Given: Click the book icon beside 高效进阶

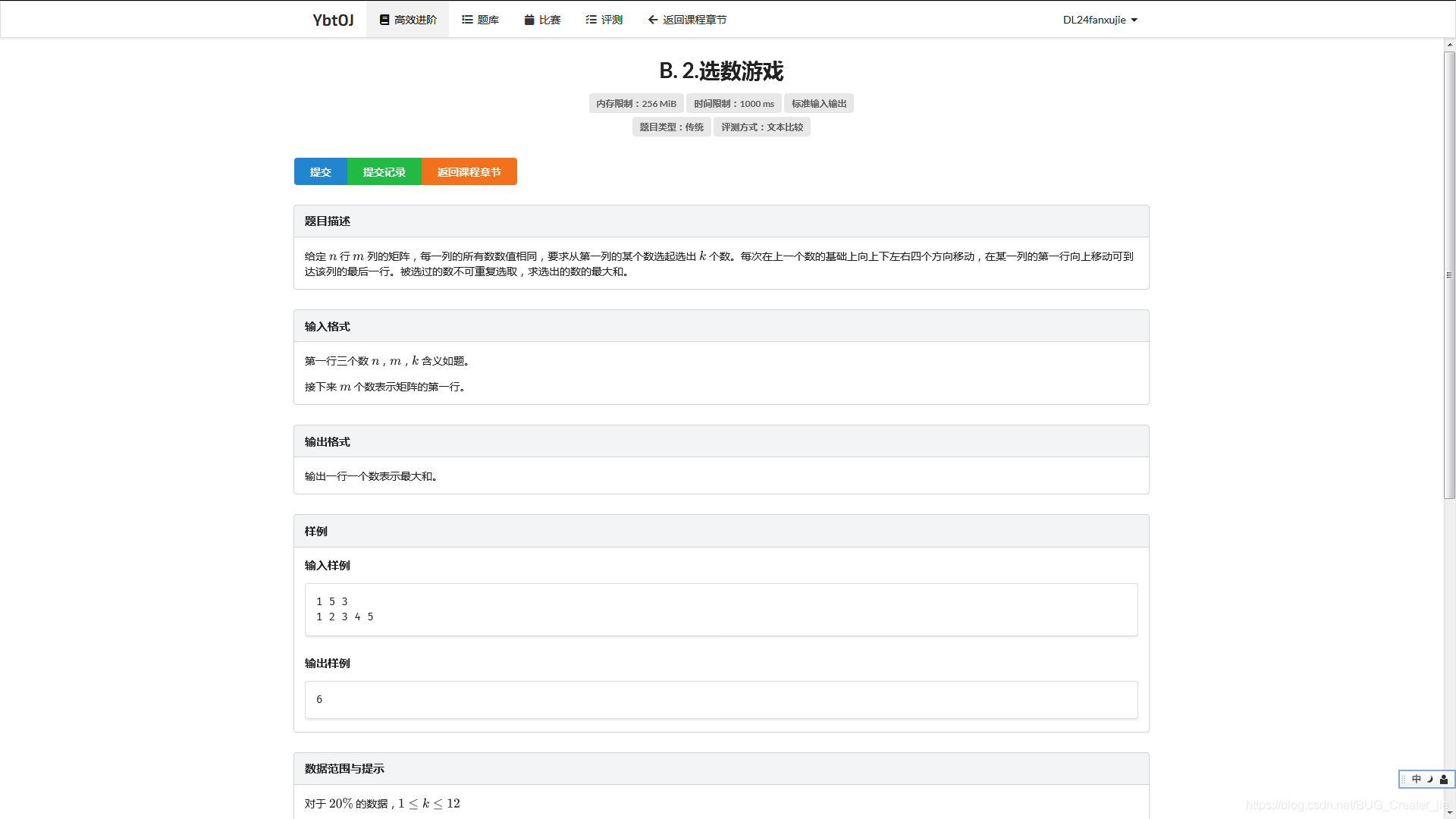Looking at the screenshot, I should (x=383, y=20).
